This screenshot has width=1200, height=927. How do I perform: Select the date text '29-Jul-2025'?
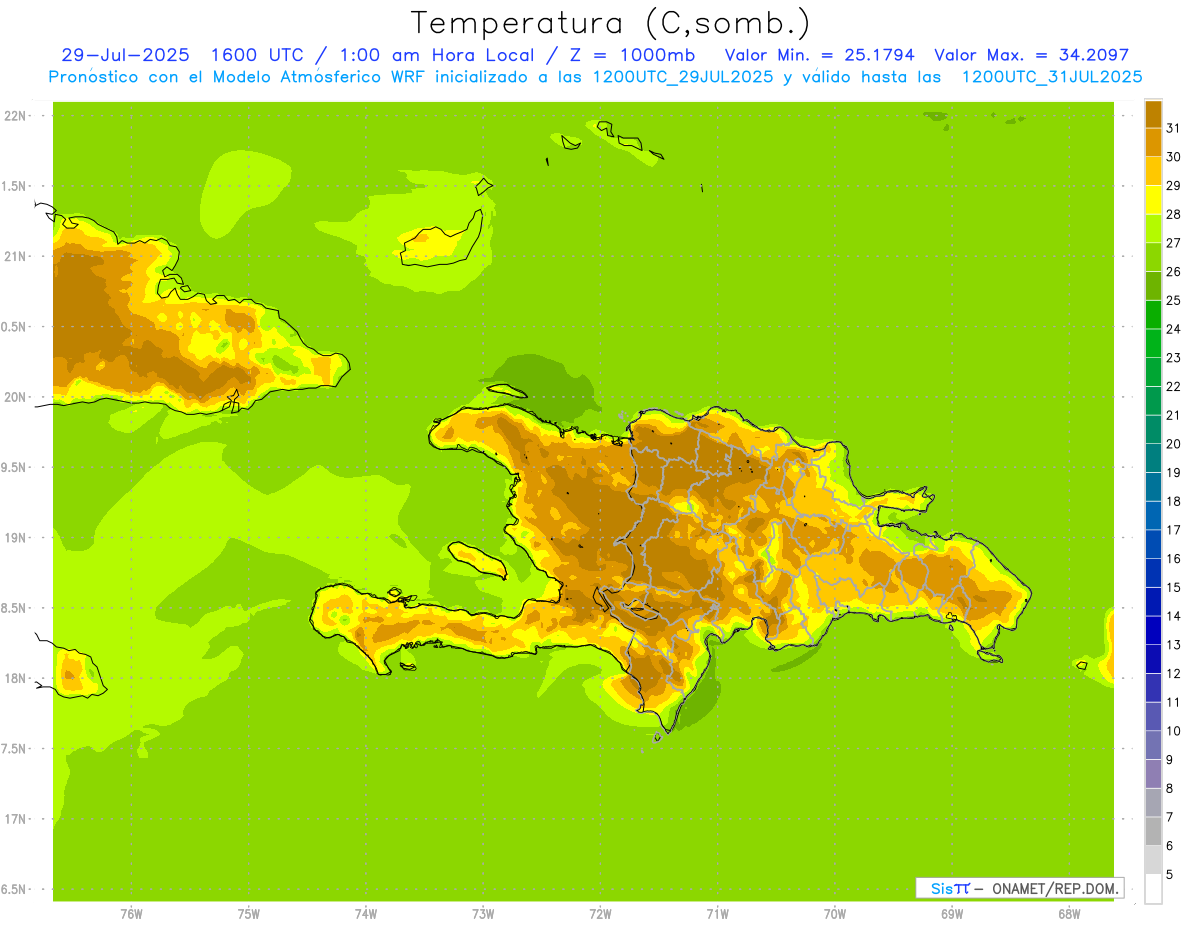tap(125, 55)
